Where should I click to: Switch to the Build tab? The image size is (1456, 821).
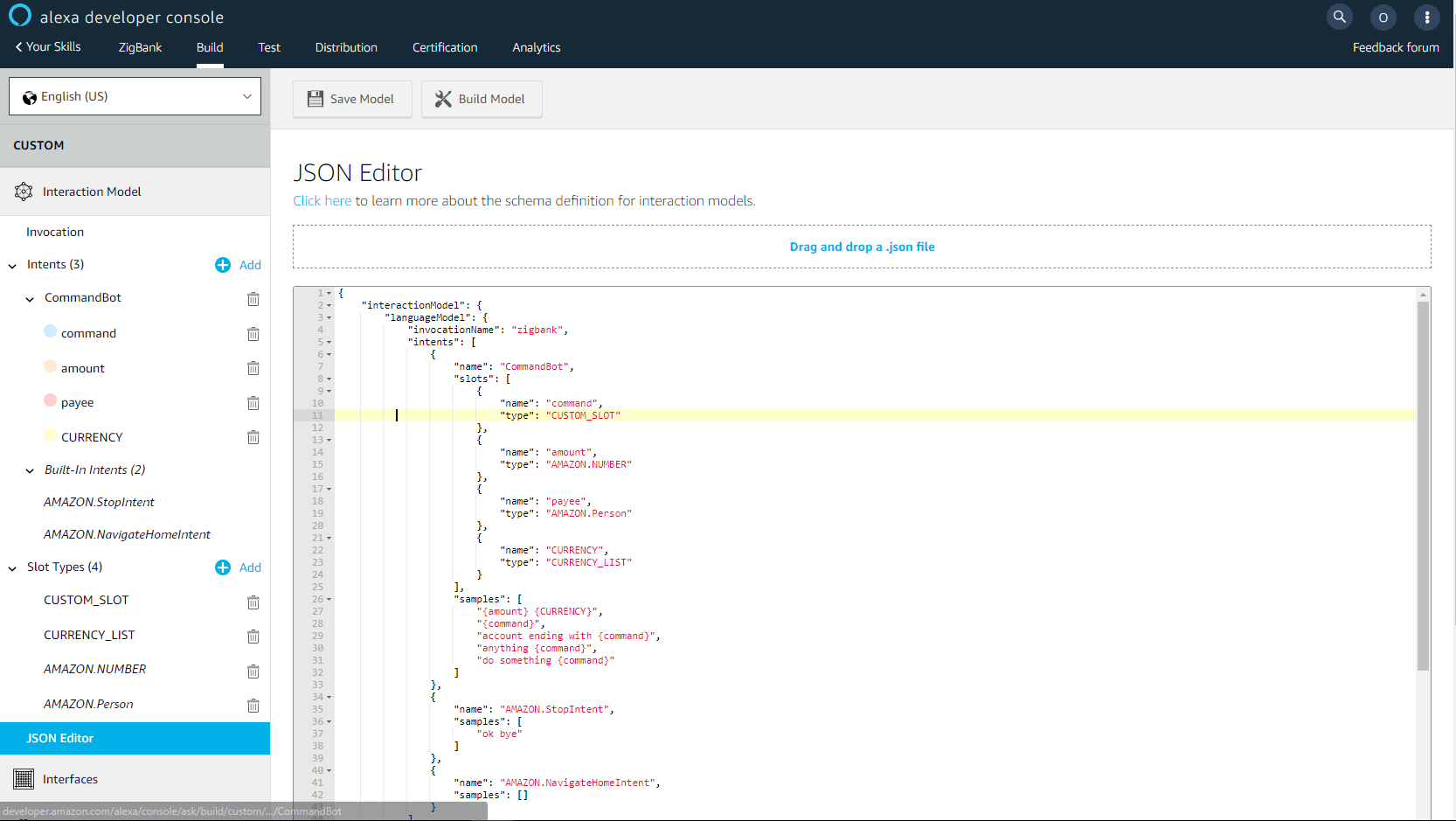(x=210, y=47)
